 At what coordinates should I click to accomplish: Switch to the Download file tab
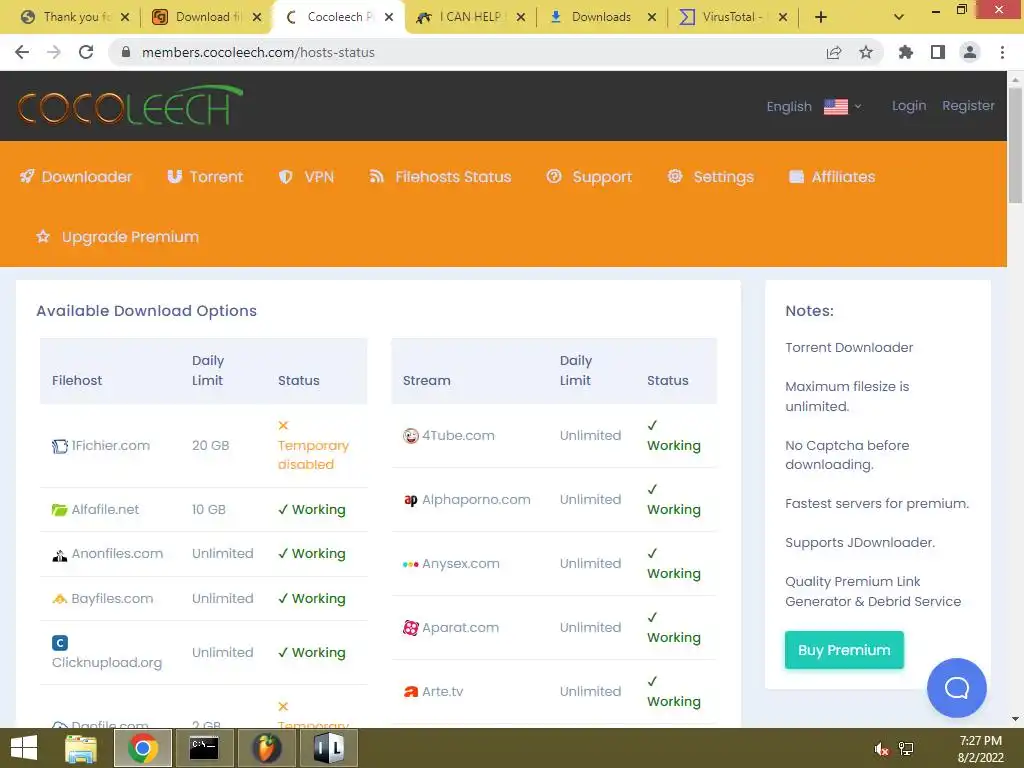coord(206,17)
